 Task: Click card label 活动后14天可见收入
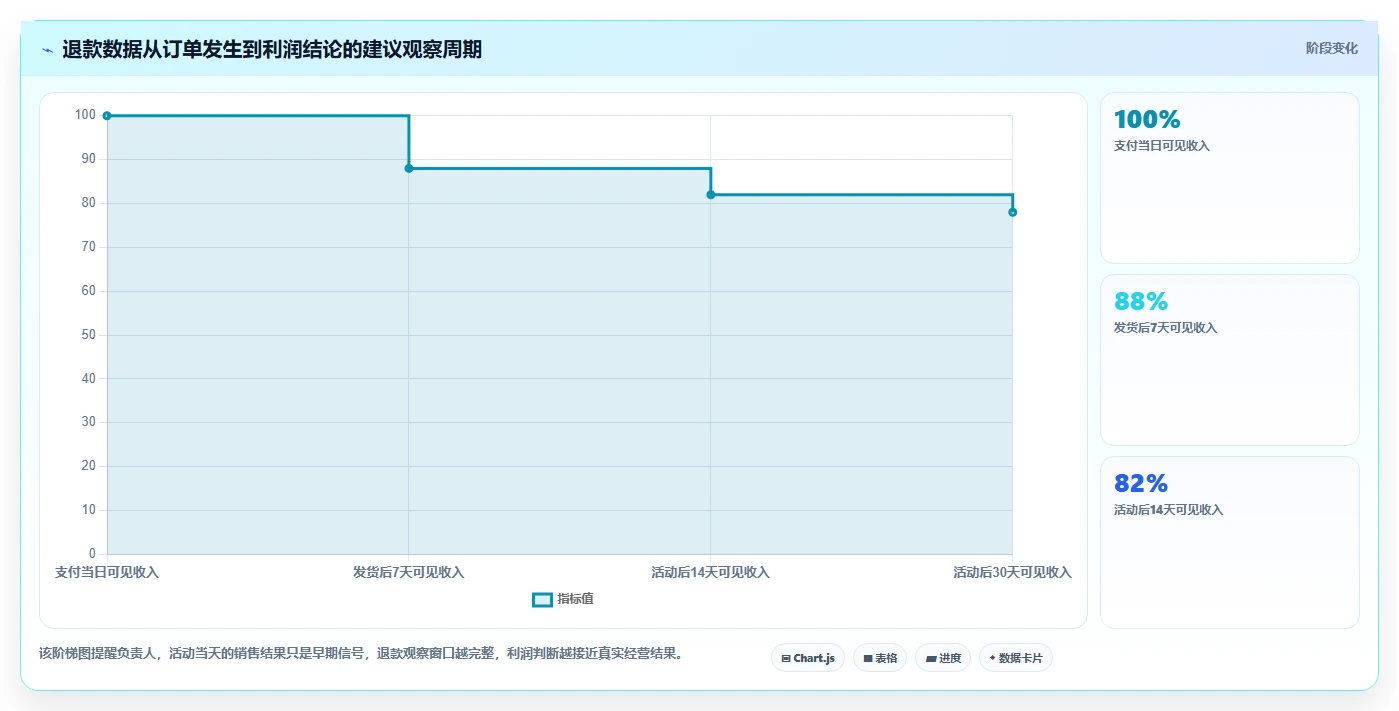(1168, 510)
